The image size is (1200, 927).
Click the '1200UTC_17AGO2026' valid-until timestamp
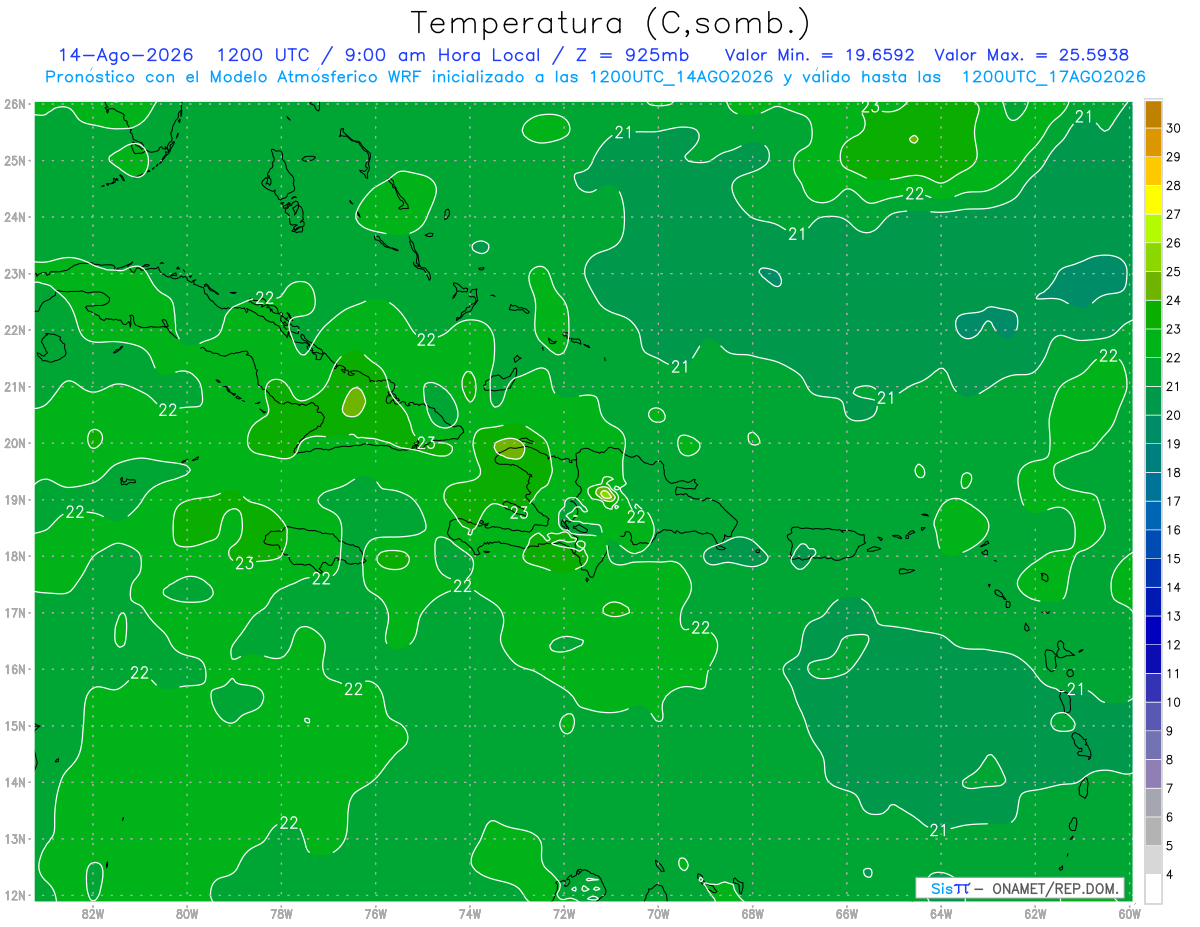click(1053, 77)
